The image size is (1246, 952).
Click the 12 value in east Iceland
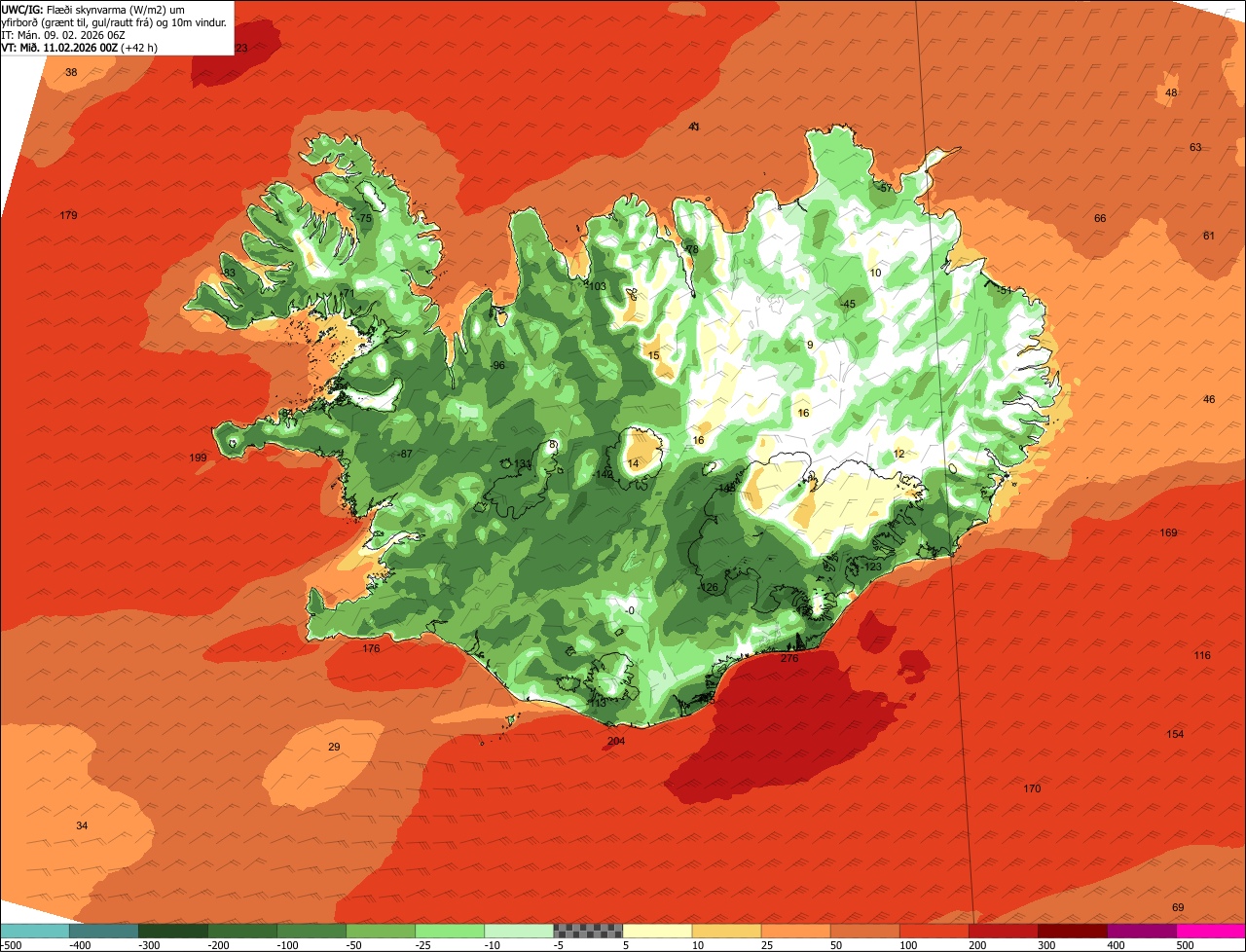tap(898, 455)
